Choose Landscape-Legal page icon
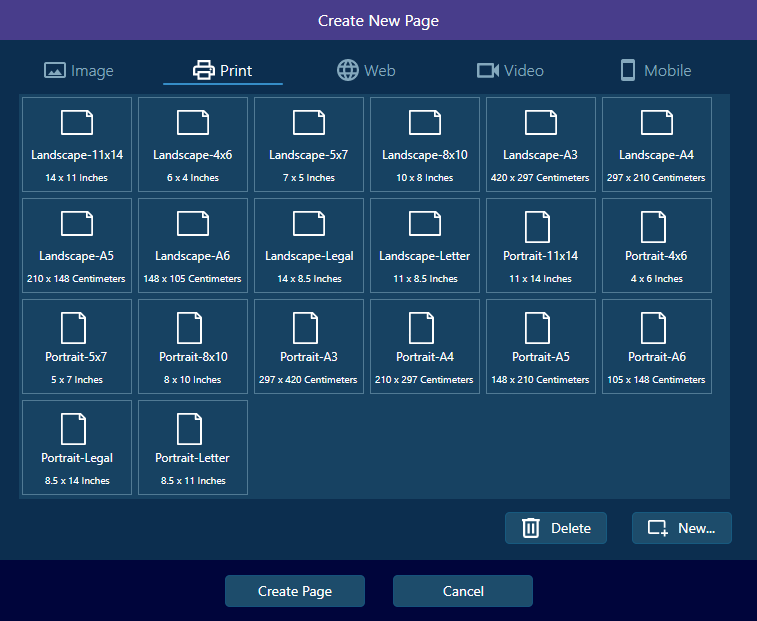The width and height of the screenshot is (757, 621). [309, 224]
